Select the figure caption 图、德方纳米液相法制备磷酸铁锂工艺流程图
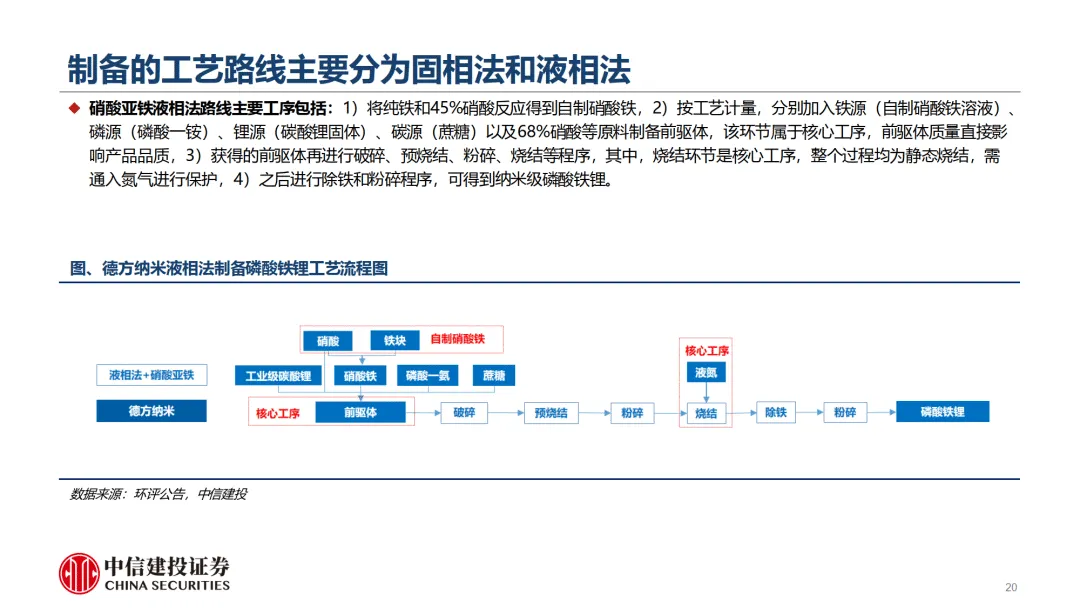The image size is (1080, 608). (x=228, y=268)
